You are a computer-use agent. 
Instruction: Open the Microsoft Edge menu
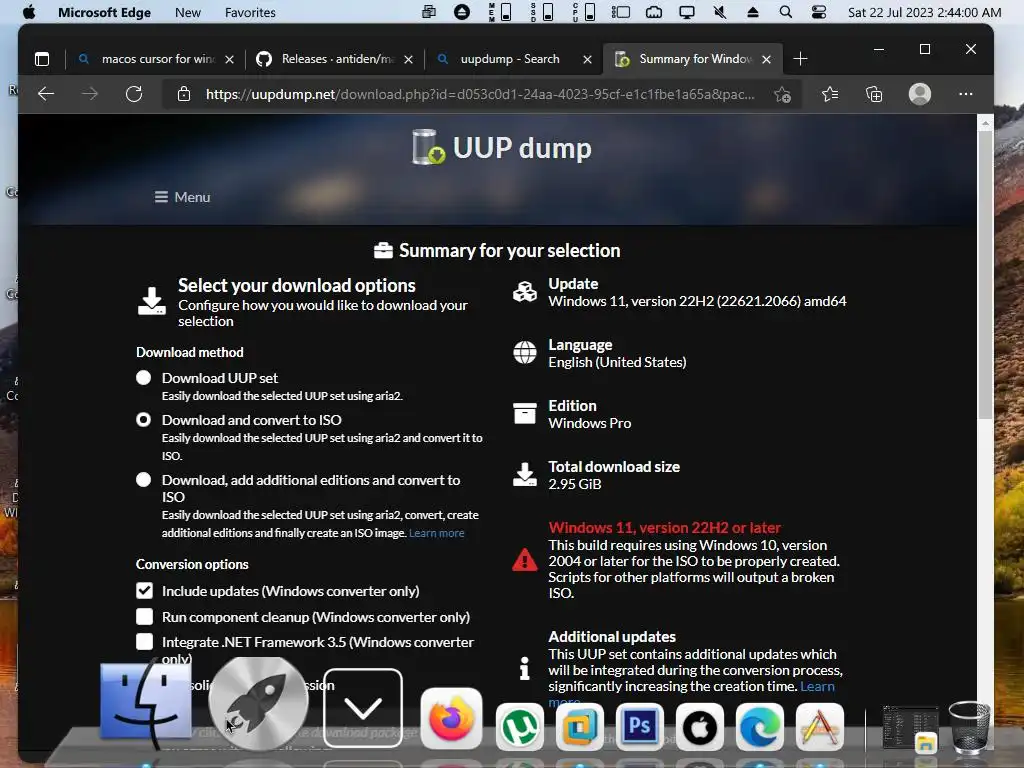point(104,12)
